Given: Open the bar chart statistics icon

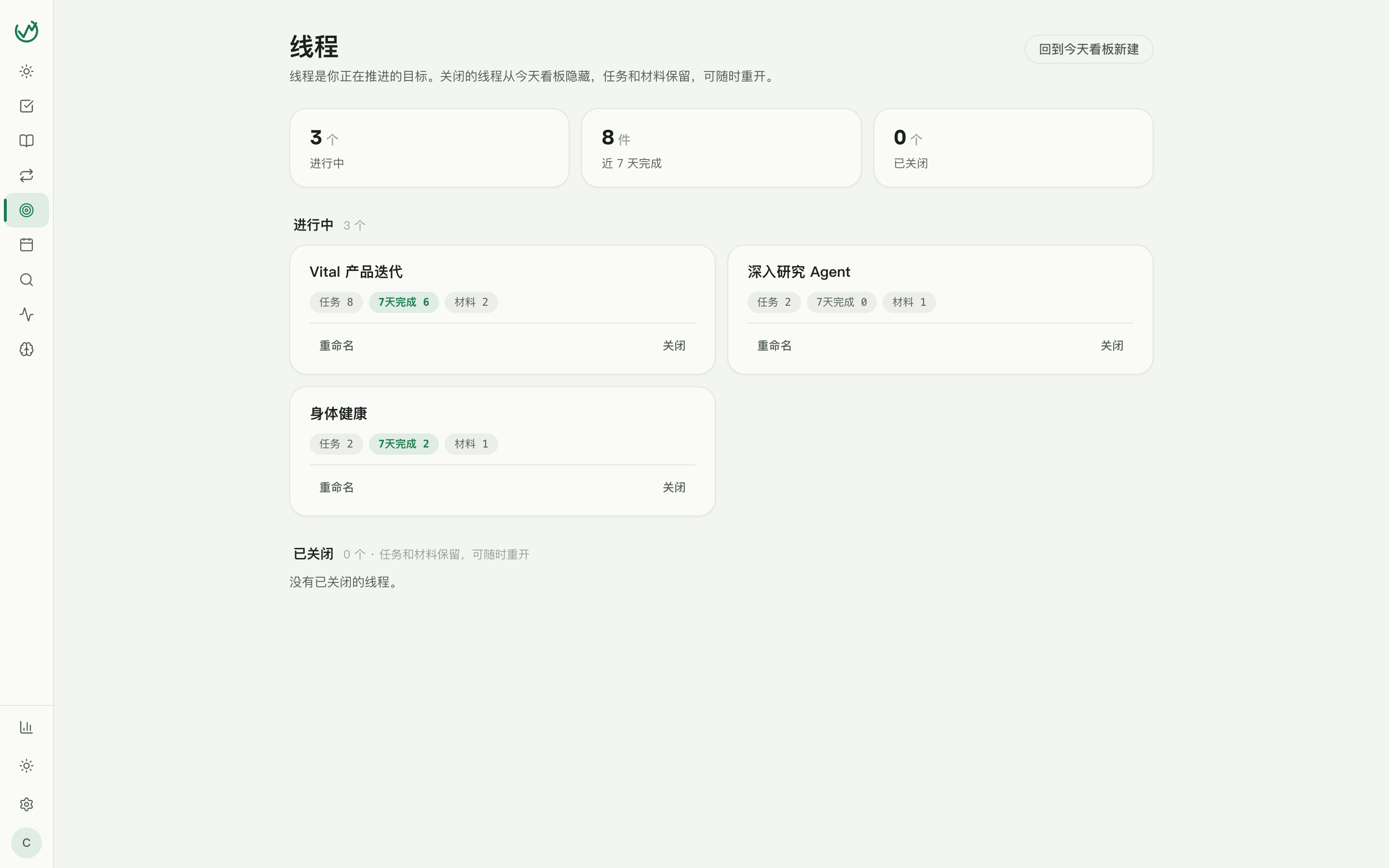Looking at the screenshot, I should pos(27,727).
